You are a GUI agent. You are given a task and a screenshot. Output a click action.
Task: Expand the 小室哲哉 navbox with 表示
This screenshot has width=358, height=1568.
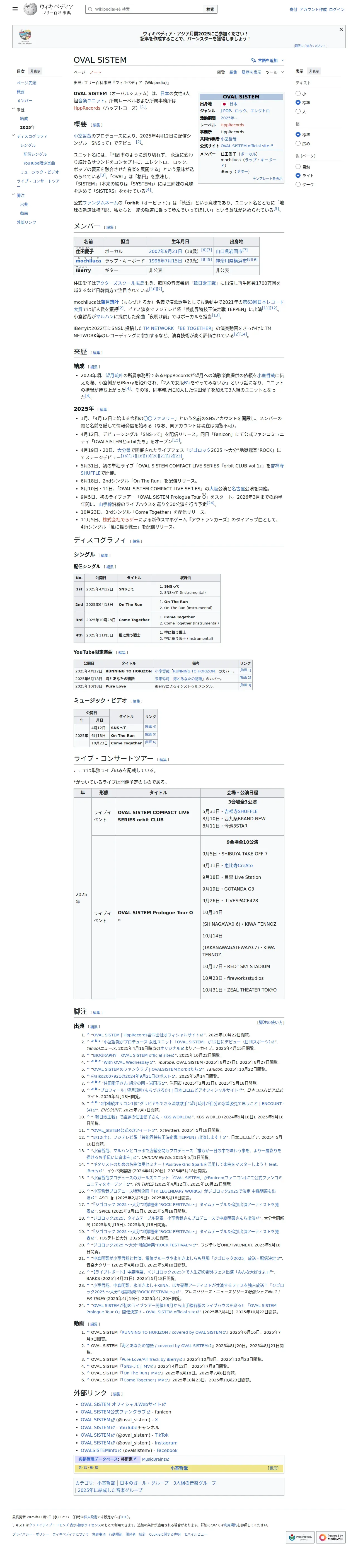(x=273, y=1468)
